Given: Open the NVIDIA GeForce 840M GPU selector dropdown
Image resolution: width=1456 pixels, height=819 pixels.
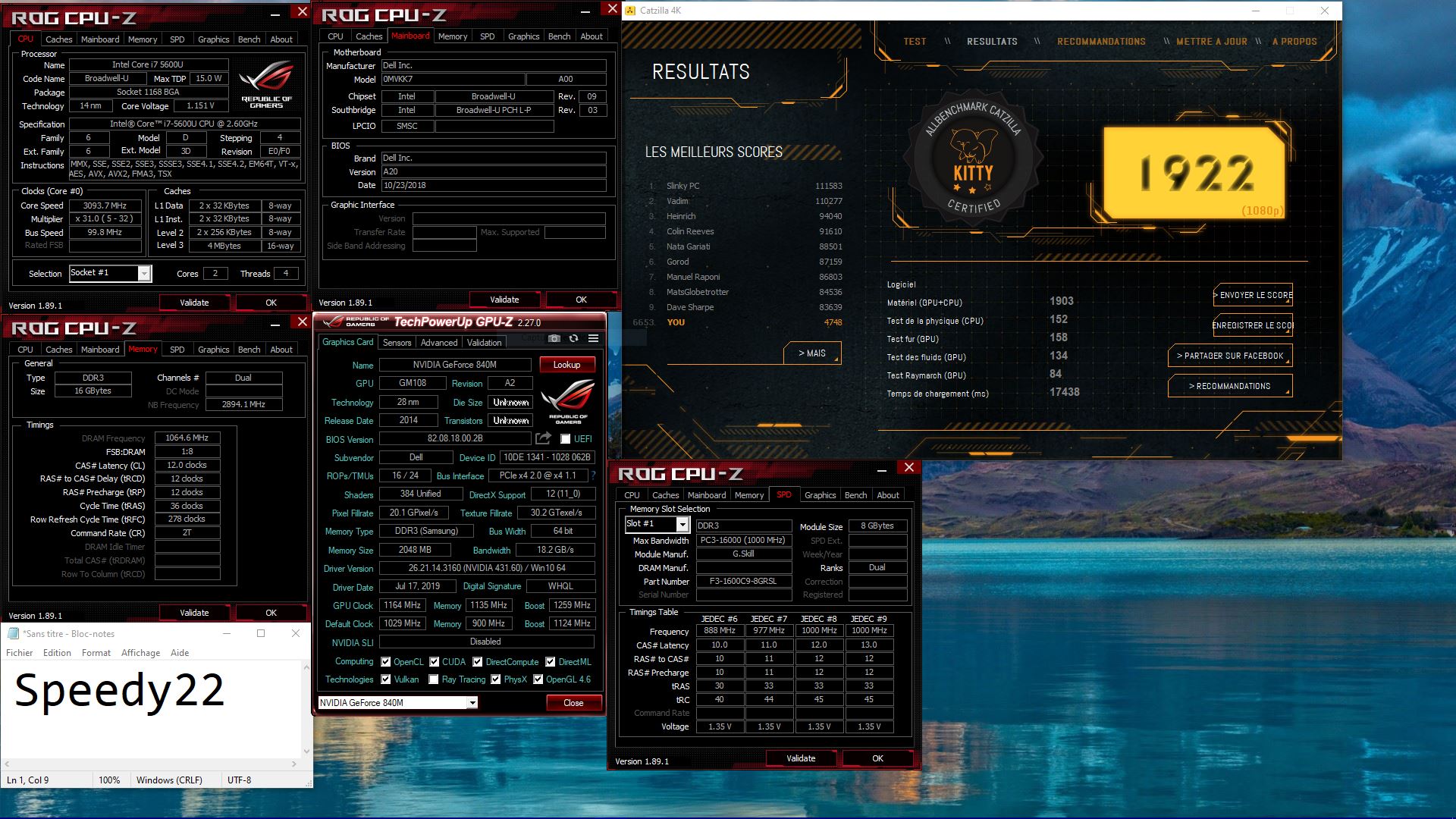Looking at the screenshot, I should (x=397, y=703).
